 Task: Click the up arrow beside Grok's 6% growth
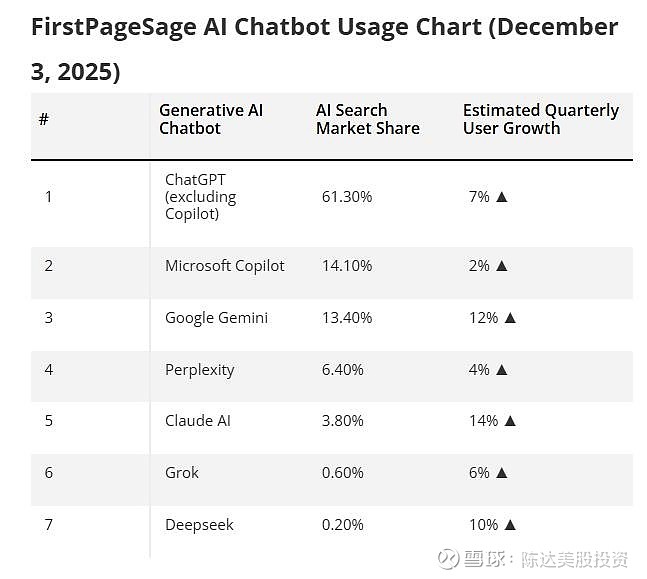pos(502,473)
